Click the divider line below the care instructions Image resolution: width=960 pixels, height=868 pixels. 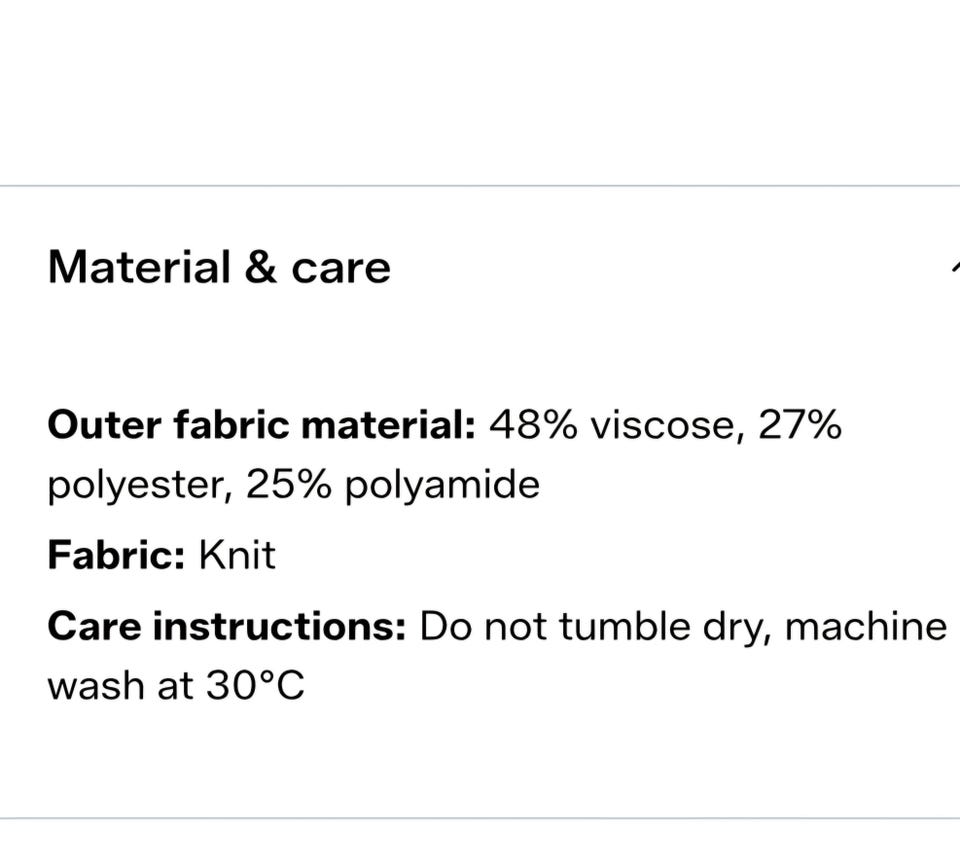pos(480,817)
